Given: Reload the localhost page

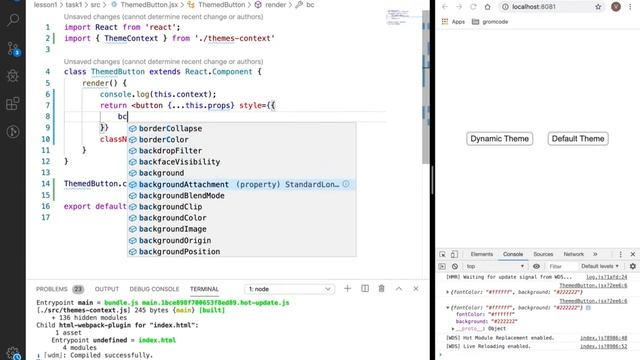Looking at the screenshot, I should pyautogui.click(x=473, y=7).
